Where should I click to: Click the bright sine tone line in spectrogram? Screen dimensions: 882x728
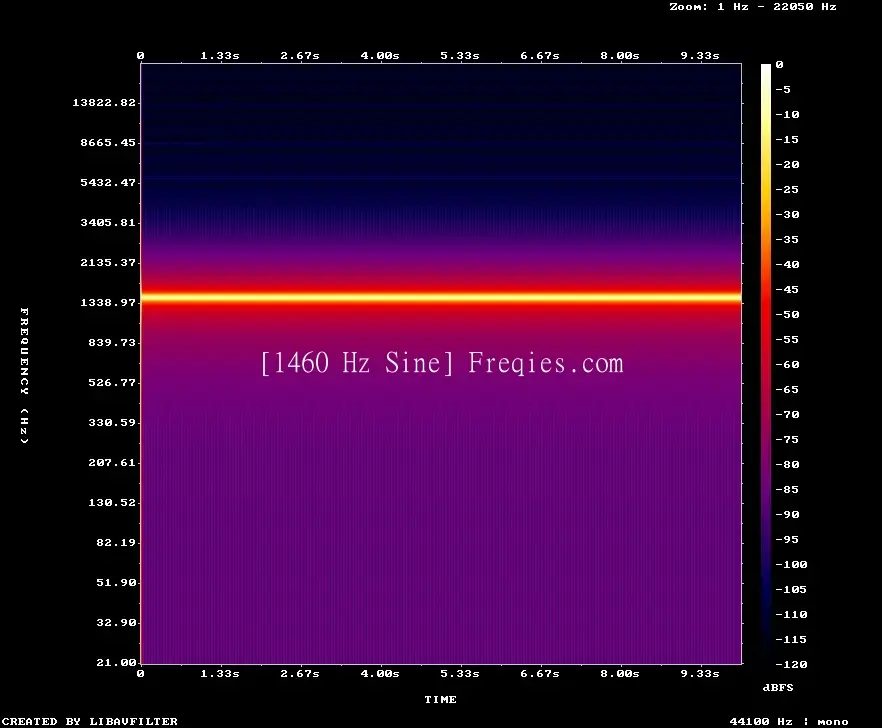coord(441,297)
